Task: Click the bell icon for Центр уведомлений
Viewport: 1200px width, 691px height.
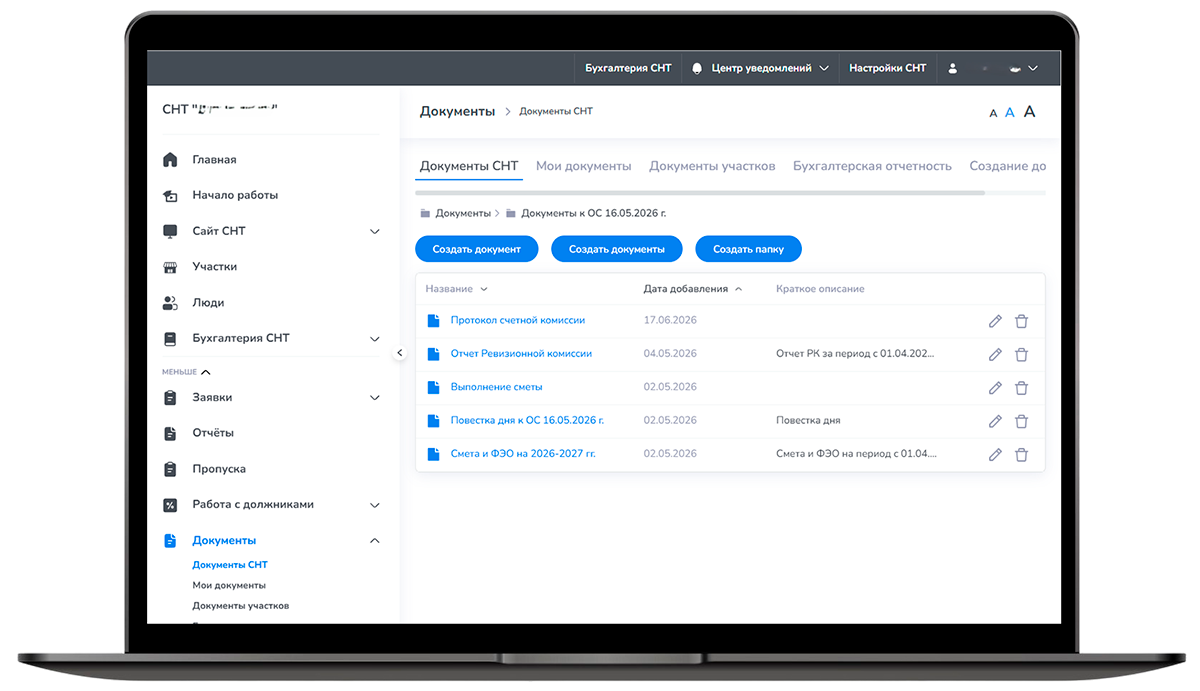Action: click(697, 69)
